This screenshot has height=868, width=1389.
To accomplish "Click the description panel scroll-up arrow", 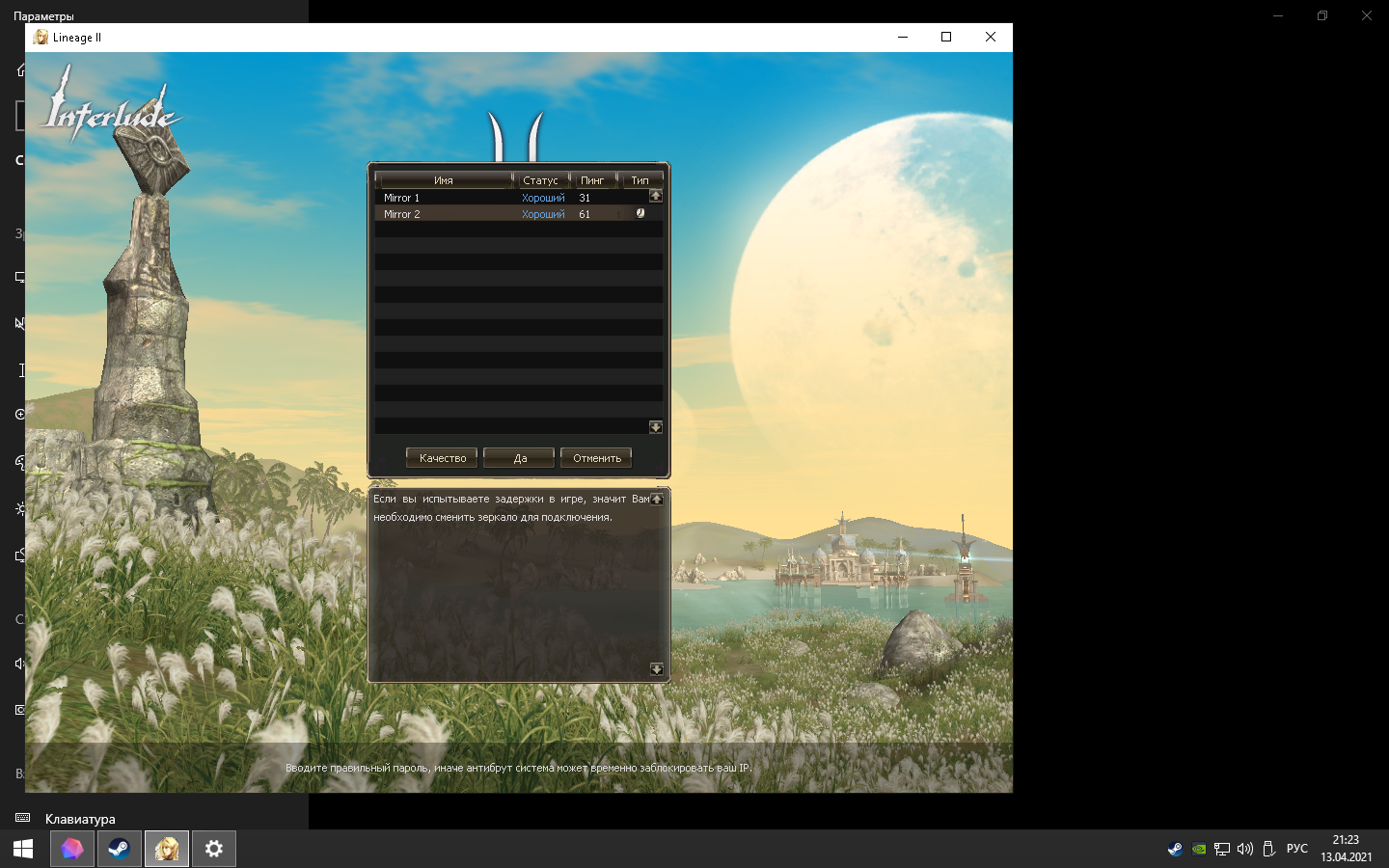I will click(x=657, y=500).
